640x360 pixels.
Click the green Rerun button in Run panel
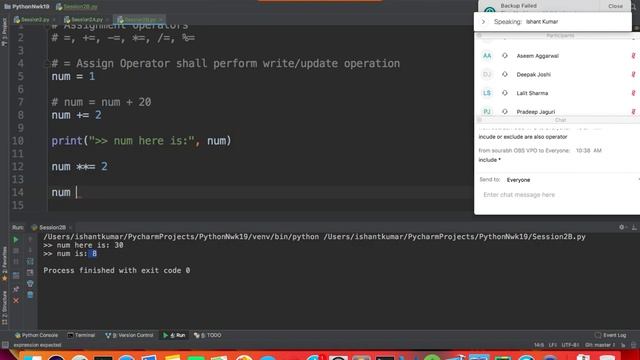(x=16, y=240)
